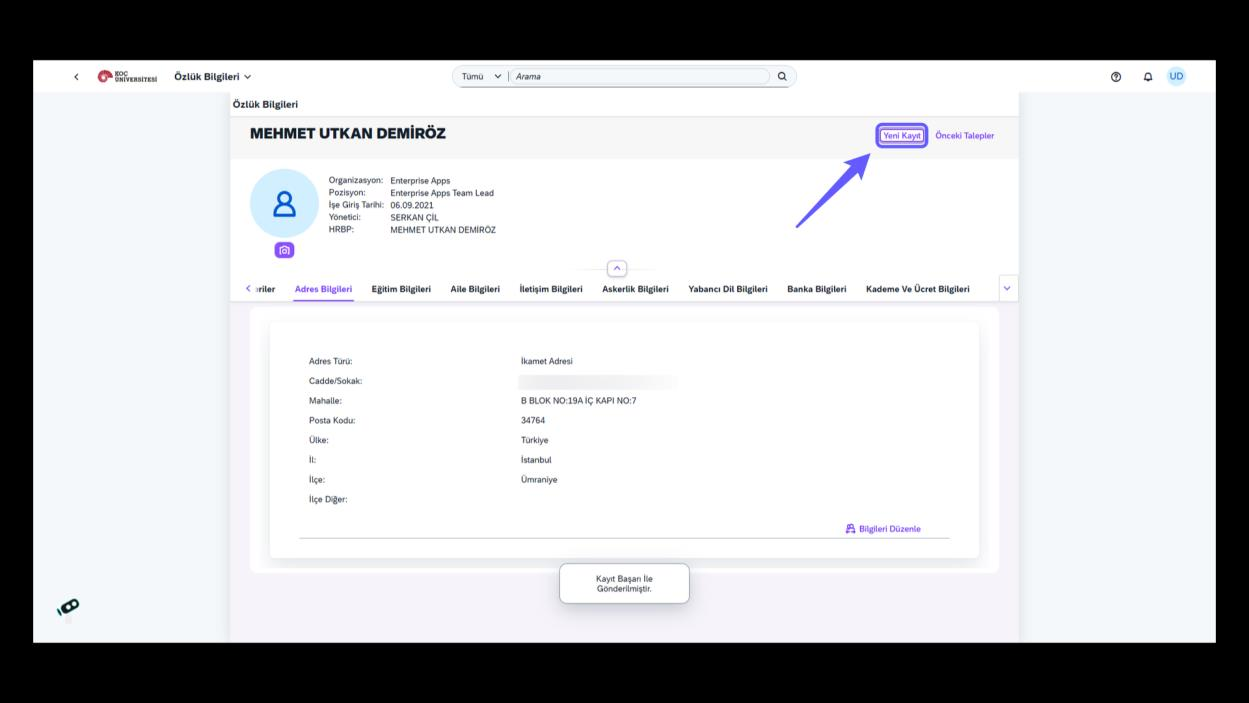Click the SERKAN ÇİL manager name

pyautogui.click(x=414, y=217)
